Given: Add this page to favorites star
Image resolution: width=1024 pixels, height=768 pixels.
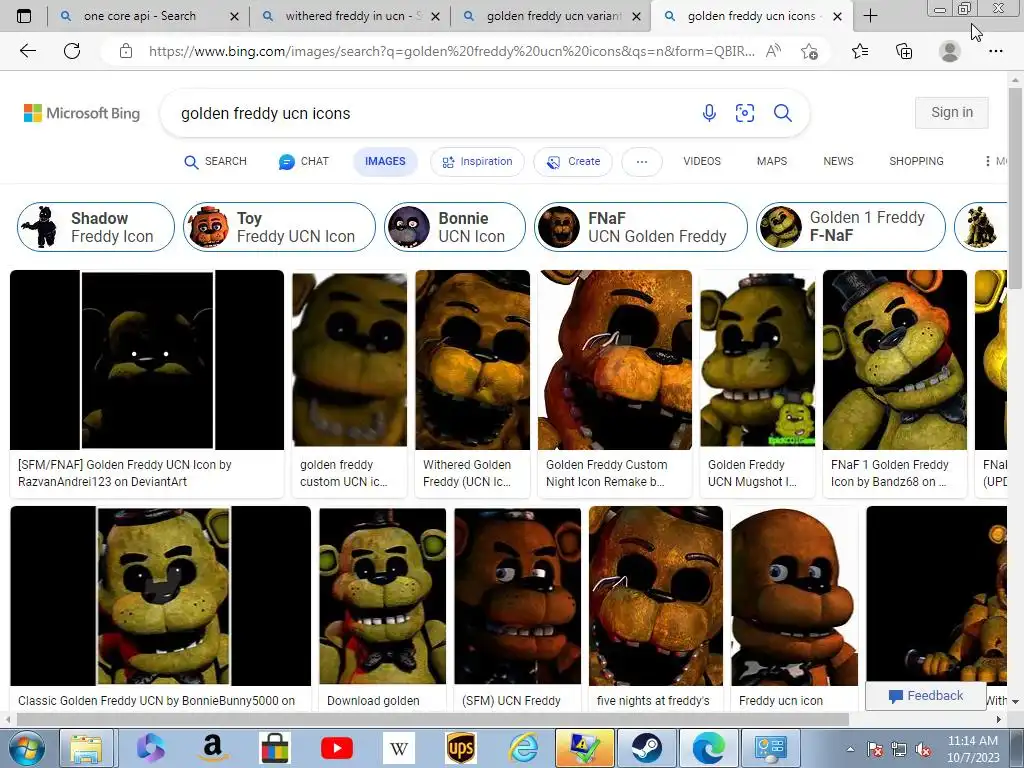Looking at the screenshot, I should 809,51.
